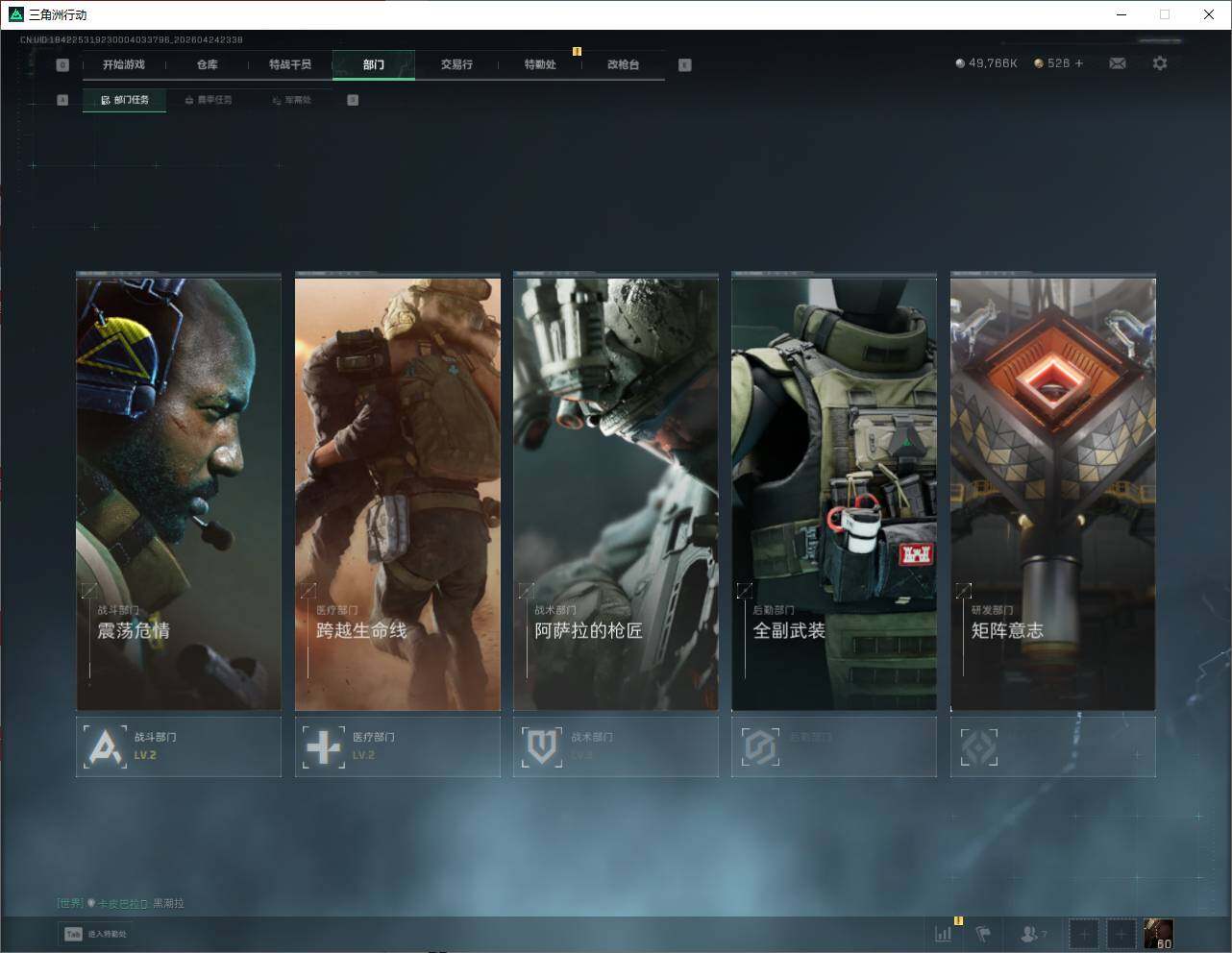Open the stats bar chart icon
Image resolution: width=1232 pixels, height=953 pixels.
click(944, 933)
